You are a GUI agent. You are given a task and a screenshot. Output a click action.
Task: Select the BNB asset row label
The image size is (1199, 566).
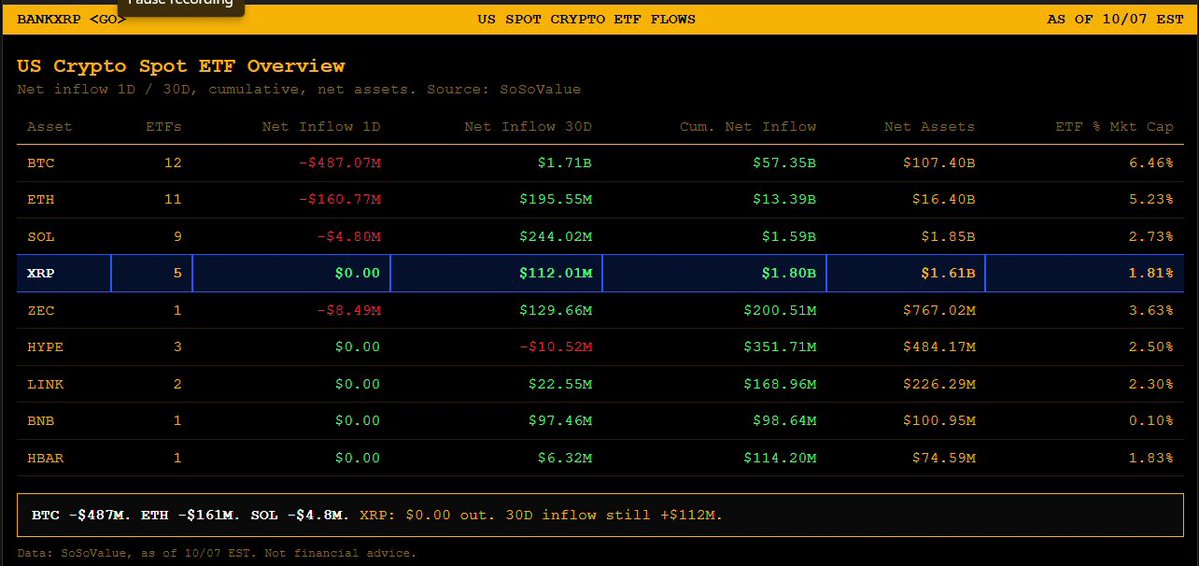click(41, 420)
